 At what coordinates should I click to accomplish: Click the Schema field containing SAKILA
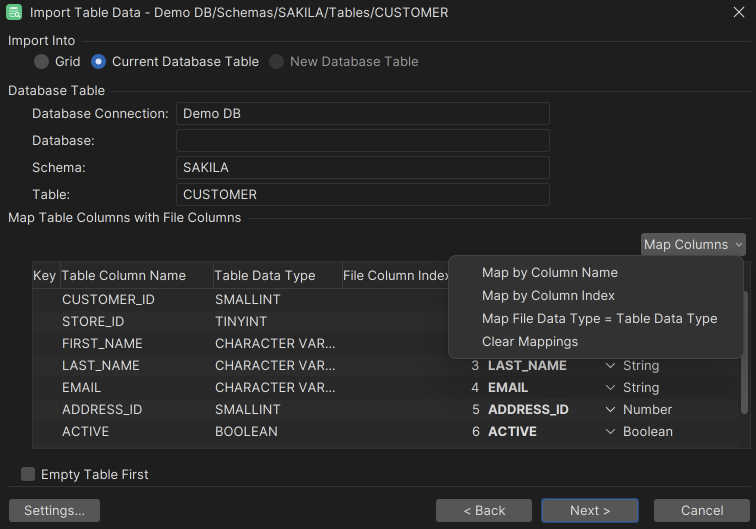[x=362, y=167]
